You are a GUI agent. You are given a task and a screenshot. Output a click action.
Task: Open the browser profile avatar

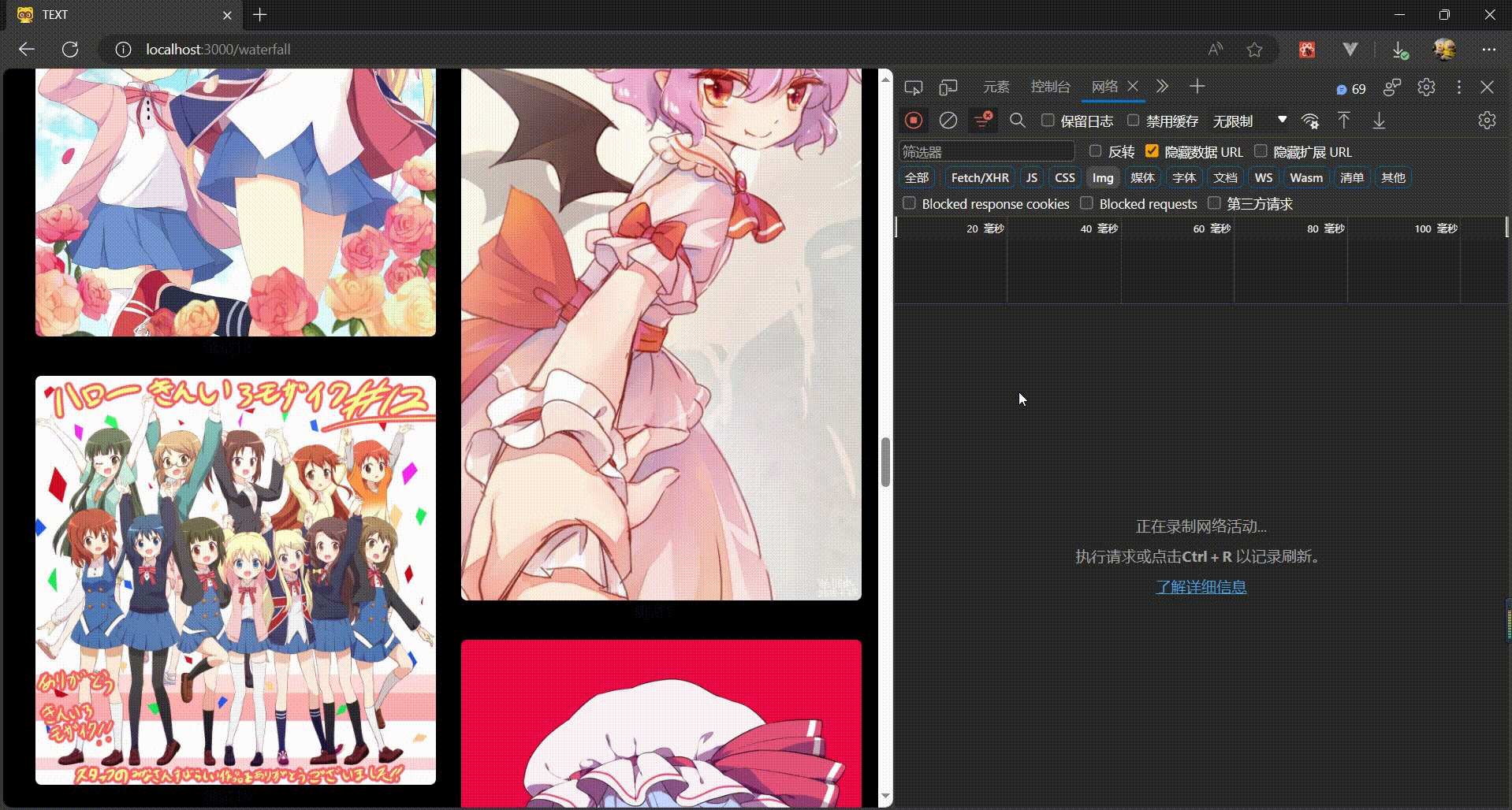point(1444,50)
